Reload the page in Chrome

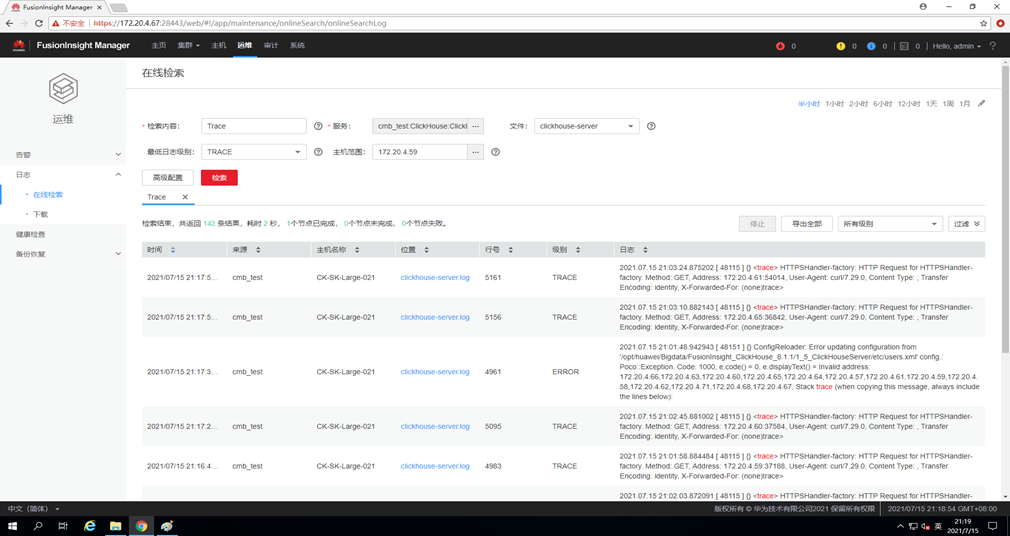tap(39, 23)
